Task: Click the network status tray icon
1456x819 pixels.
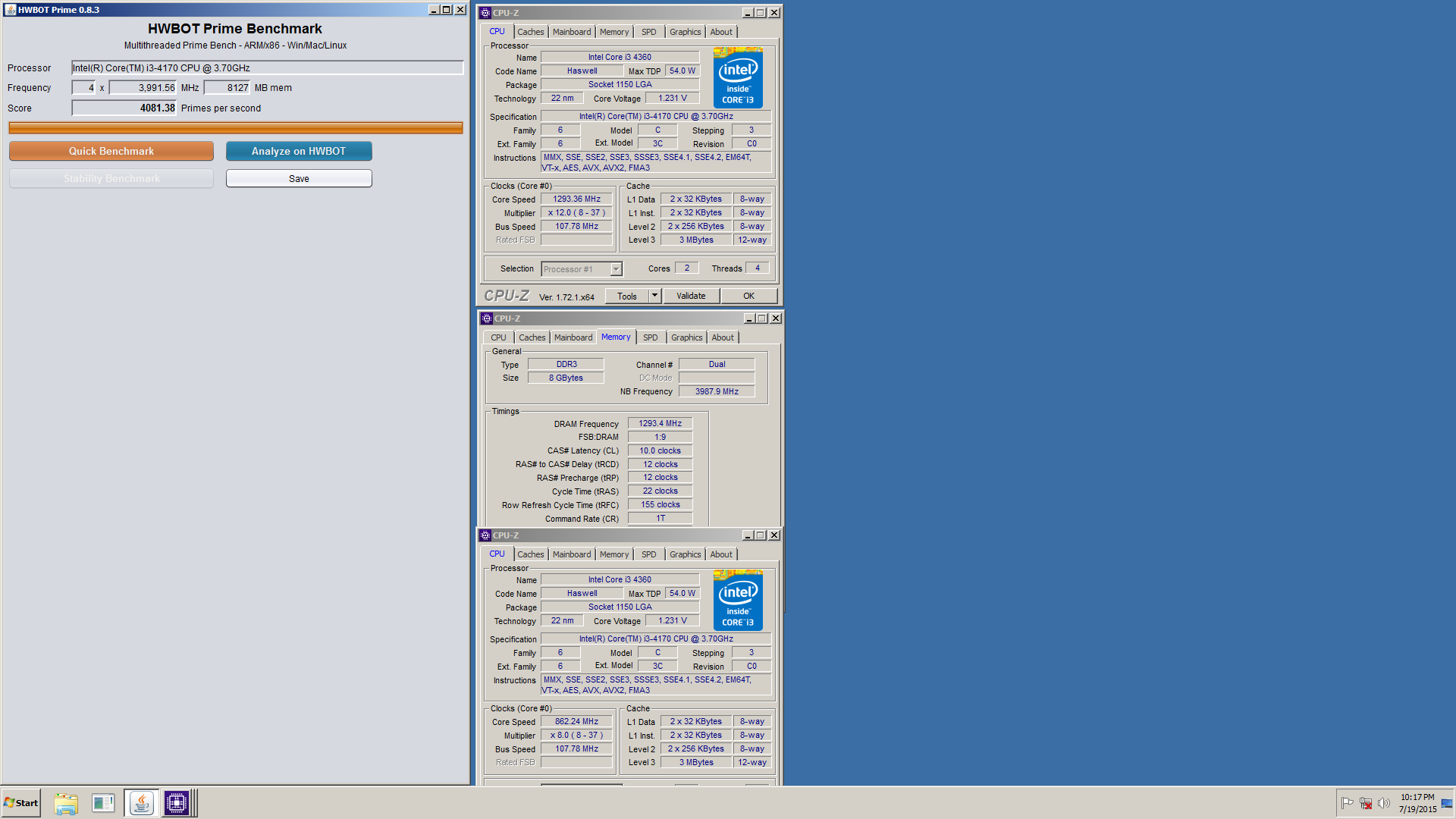Action: [x=1366, y=803]
